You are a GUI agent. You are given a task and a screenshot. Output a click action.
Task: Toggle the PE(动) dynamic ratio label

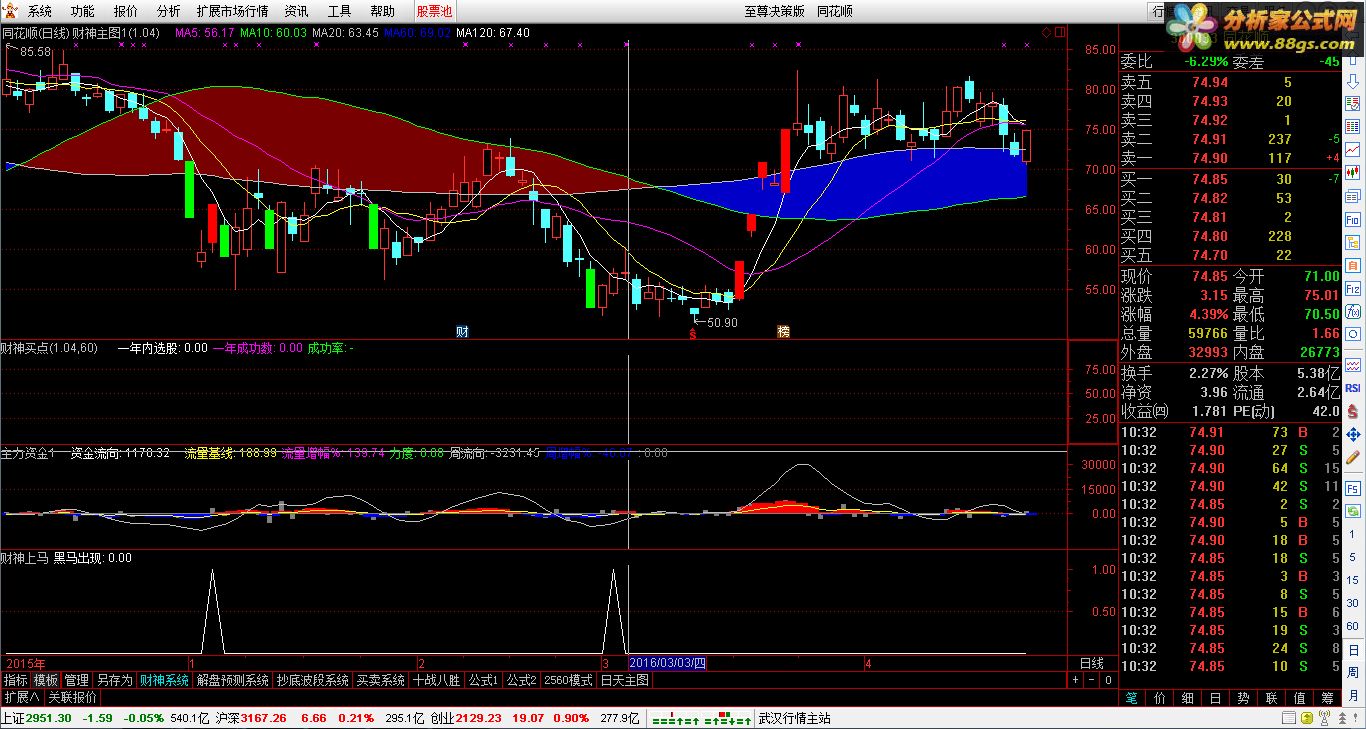(1255, 411)
